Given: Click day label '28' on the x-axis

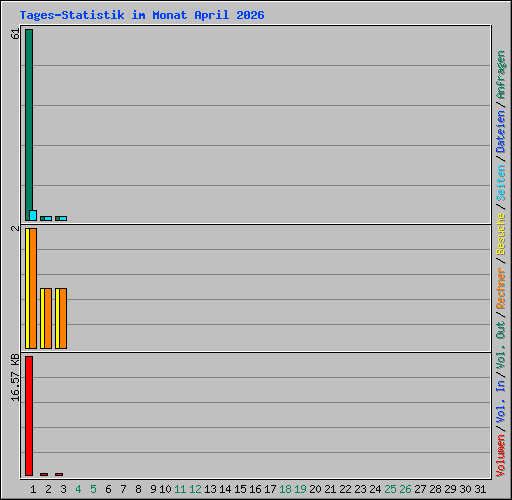Looking at the screenshot, I should [x=435, y=489].
